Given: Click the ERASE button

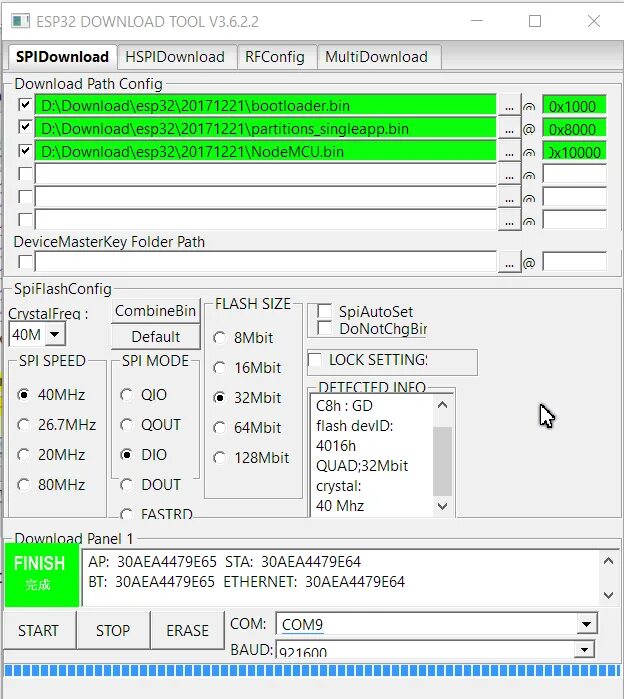Looking at the screenshot, I should coord(187,630).
